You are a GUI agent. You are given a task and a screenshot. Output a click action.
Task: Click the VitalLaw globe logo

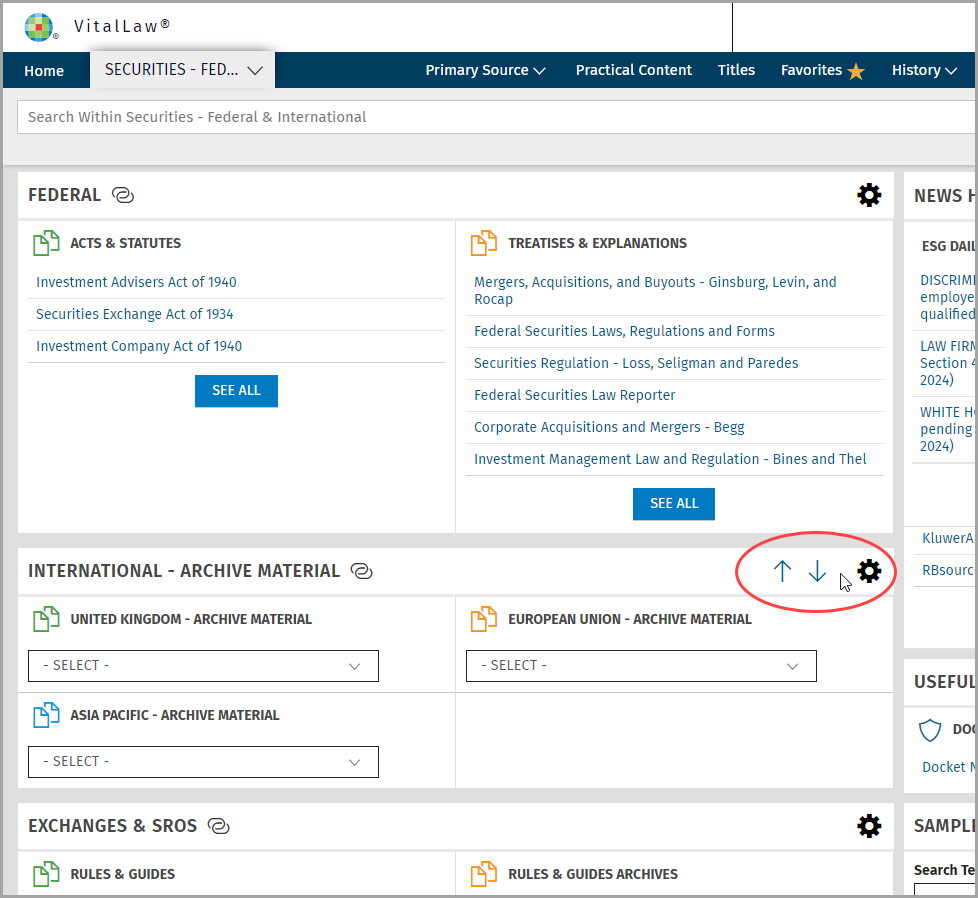tap(38, 27)
